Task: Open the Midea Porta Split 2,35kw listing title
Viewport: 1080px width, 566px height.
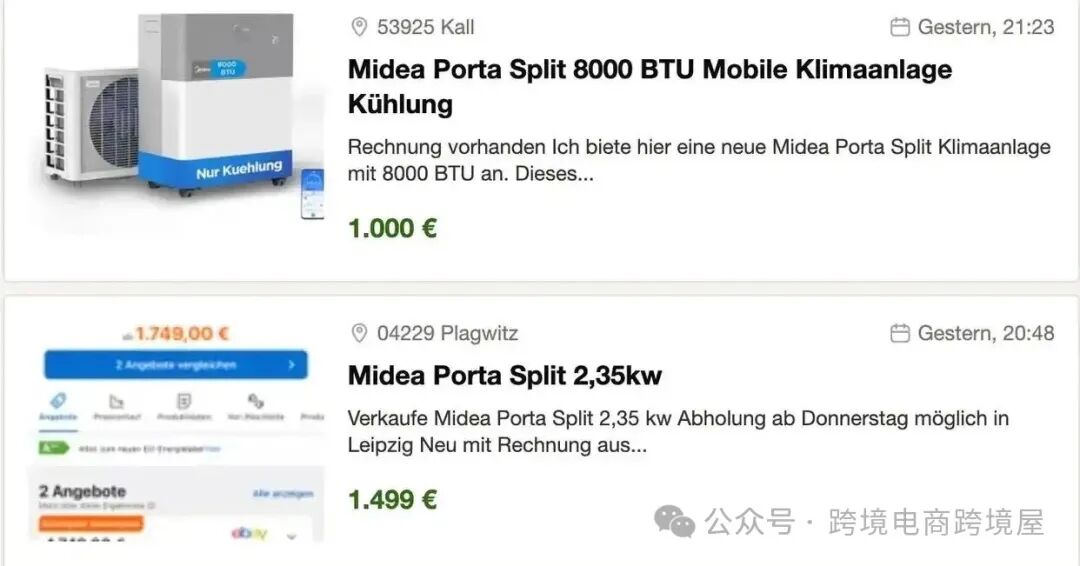Action: (x=504, y=375)
